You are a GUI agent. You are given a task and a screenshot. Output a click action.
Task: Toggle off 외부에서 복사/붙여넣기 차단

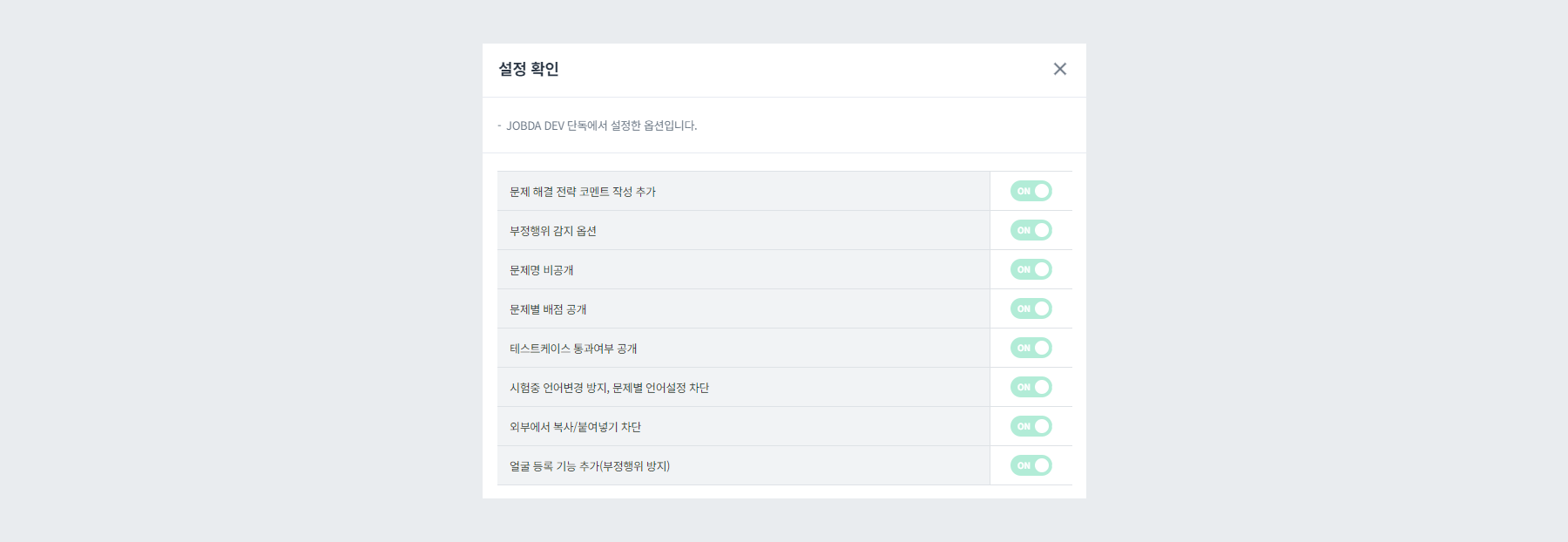click(1031, 426)
